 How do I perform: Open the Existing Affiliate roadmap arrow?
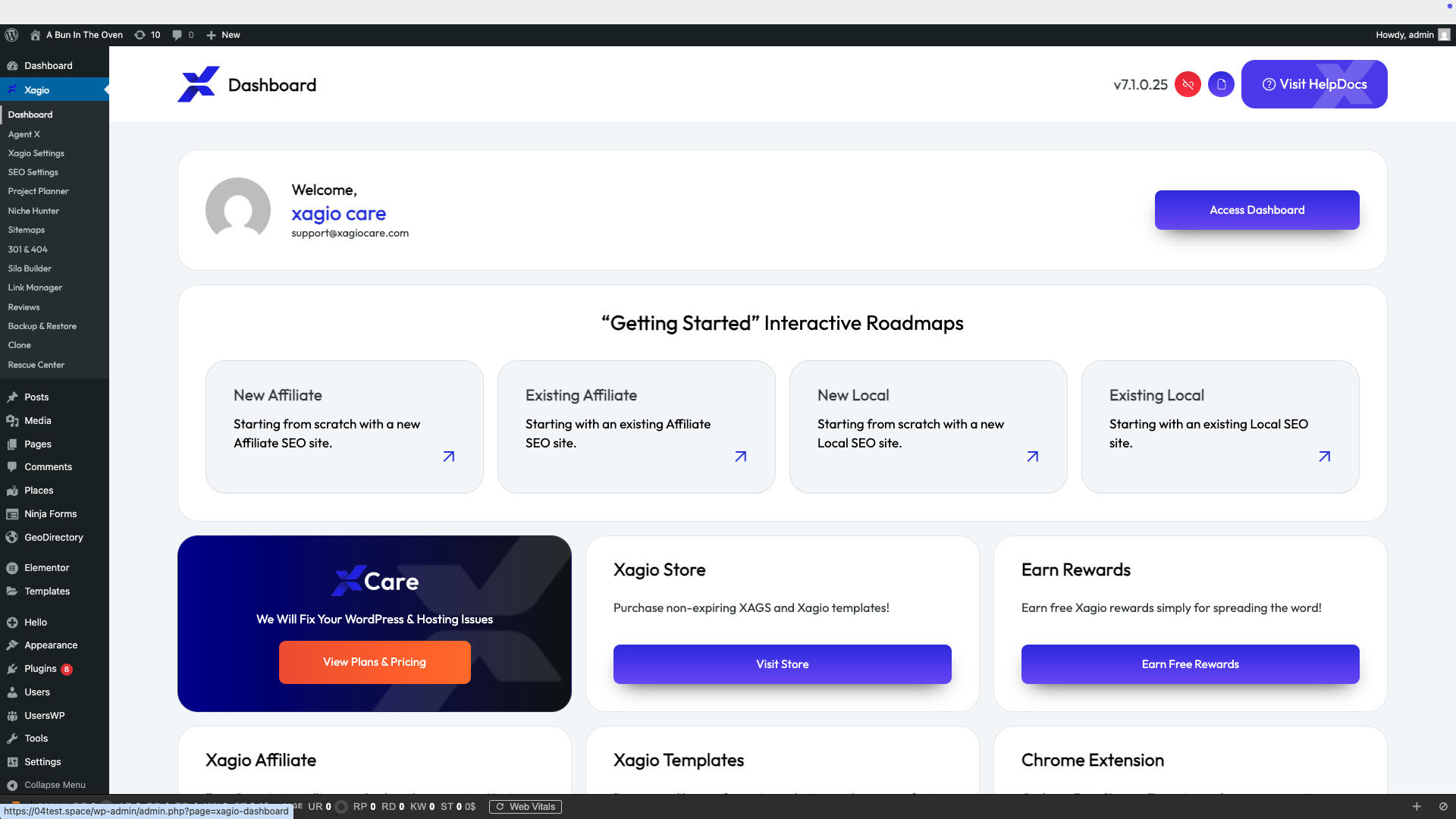[x=741, y=457]
